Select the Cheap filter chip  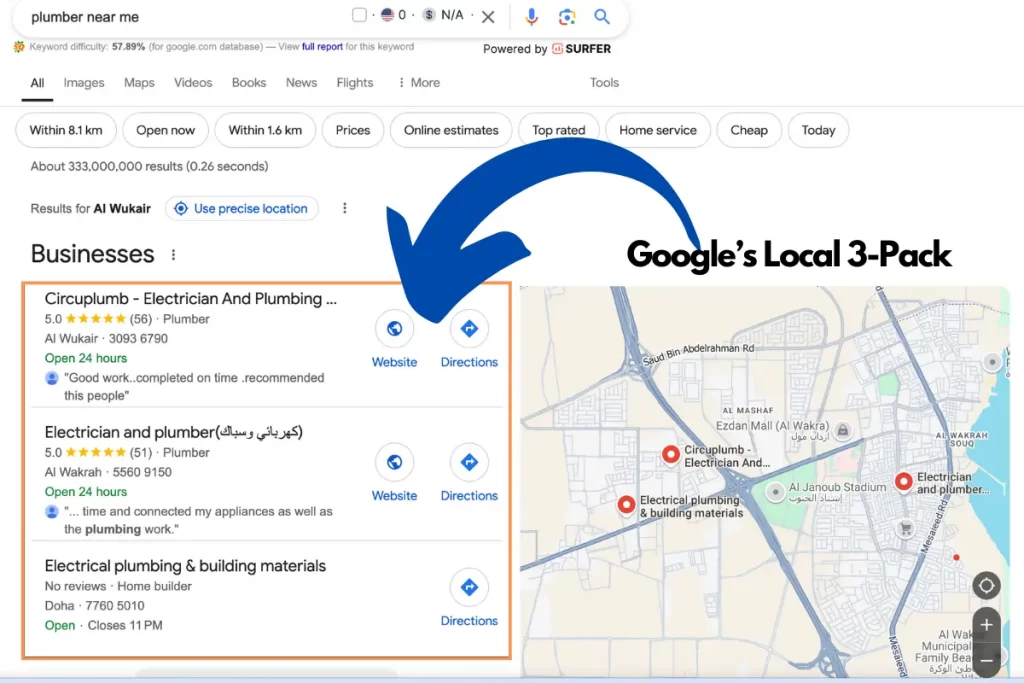(749, 130)
